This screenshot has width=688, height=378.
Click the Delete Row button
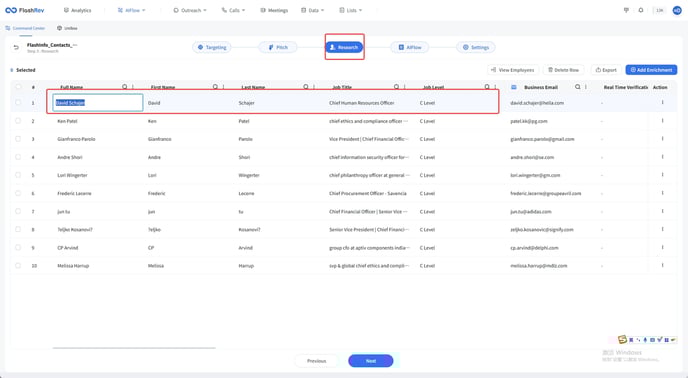(564, 70)
